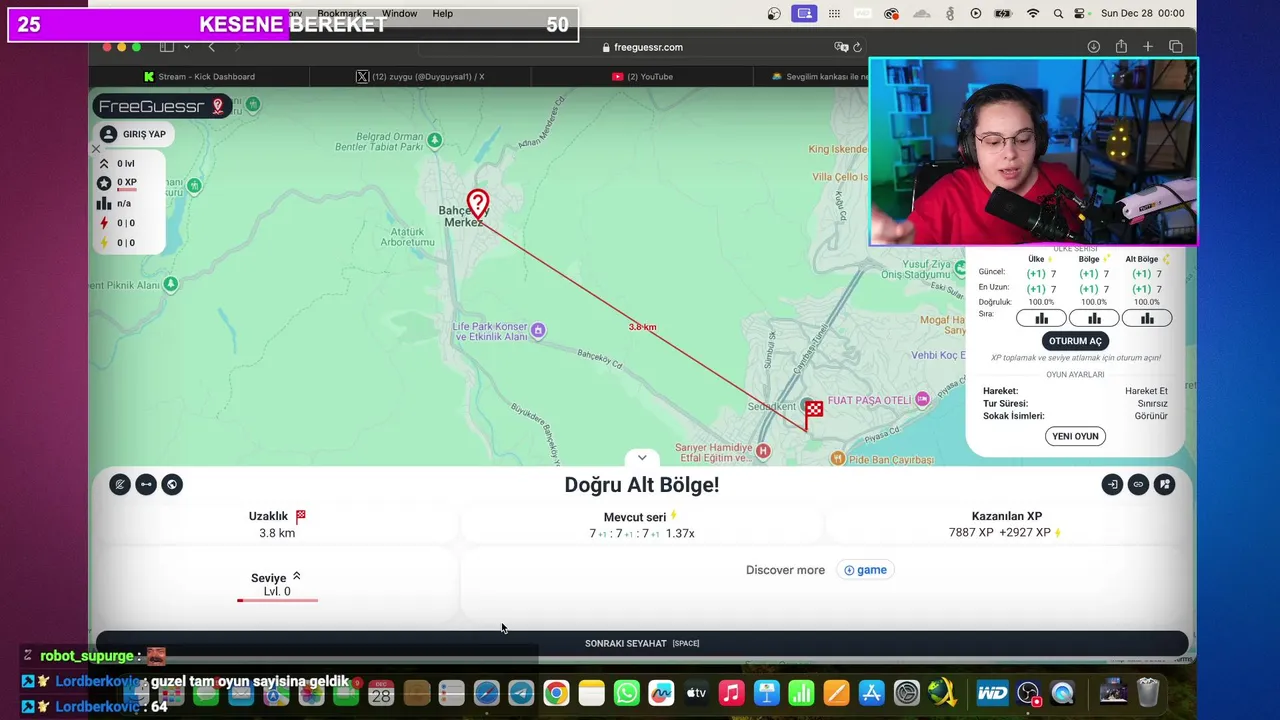This screenshot has width=1280, height=720.
Task: Click the Belgrad Ormanı park marker
Action: [x=435, y=139]
